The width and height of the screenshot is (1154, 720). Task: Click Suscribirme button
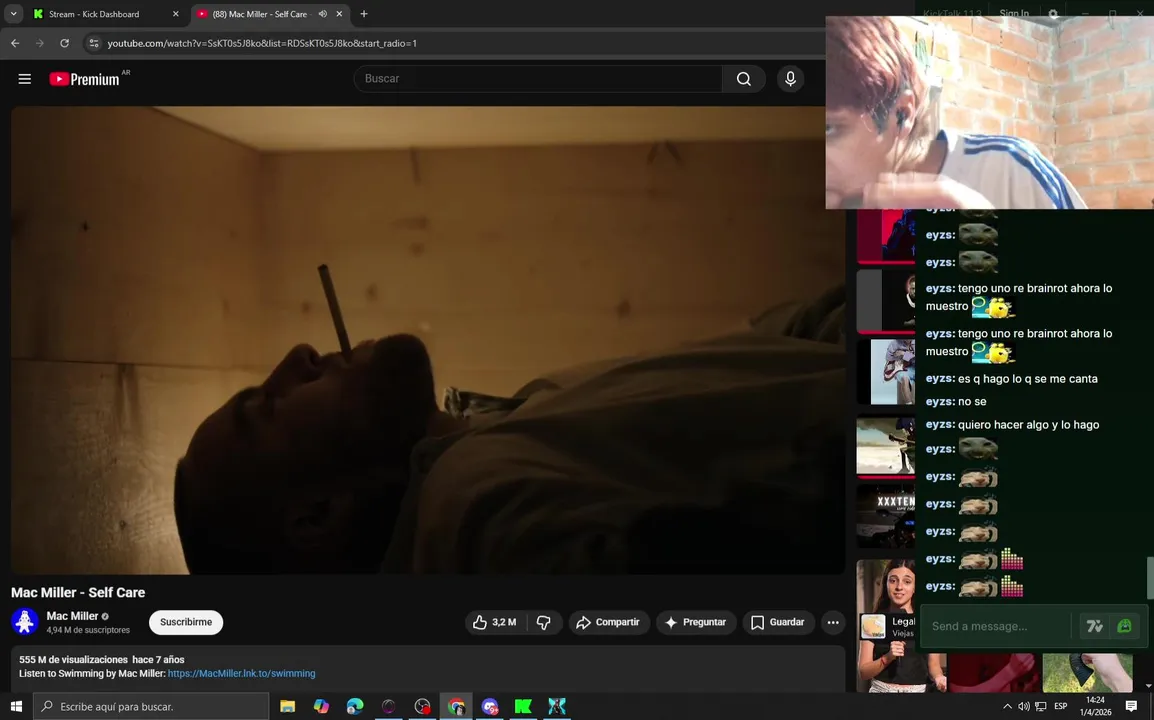pyautogui.click(x=186, y=622)
